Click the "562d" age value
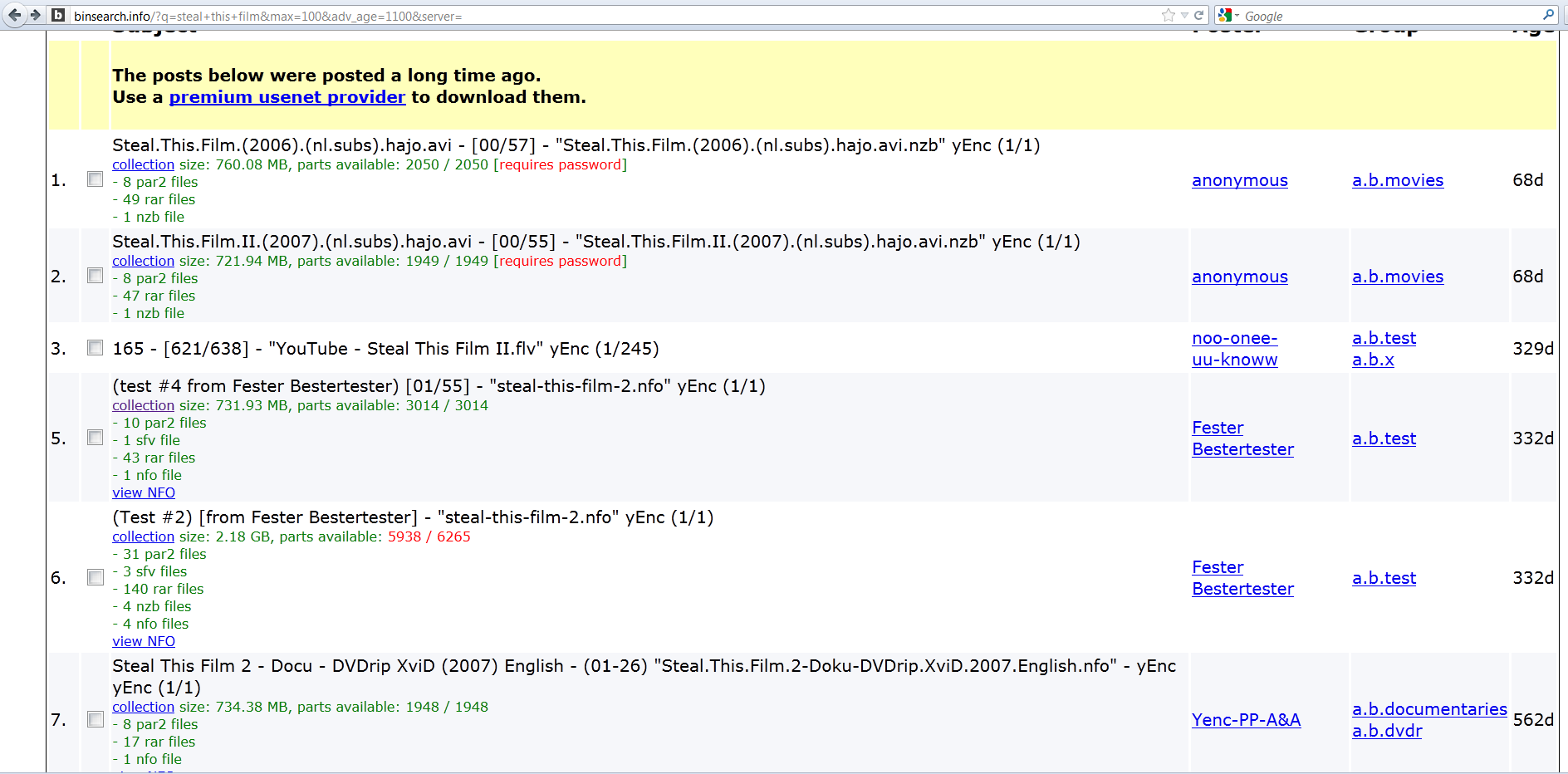 pyautogui.click(x=1533, y=720)
